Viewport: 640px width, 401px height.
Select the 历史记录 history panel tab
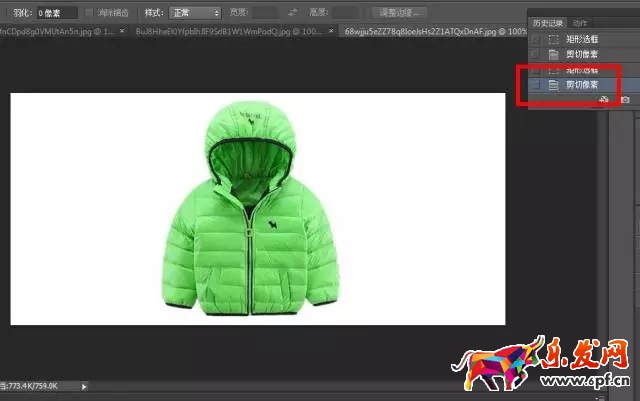(x=549, y=22)
